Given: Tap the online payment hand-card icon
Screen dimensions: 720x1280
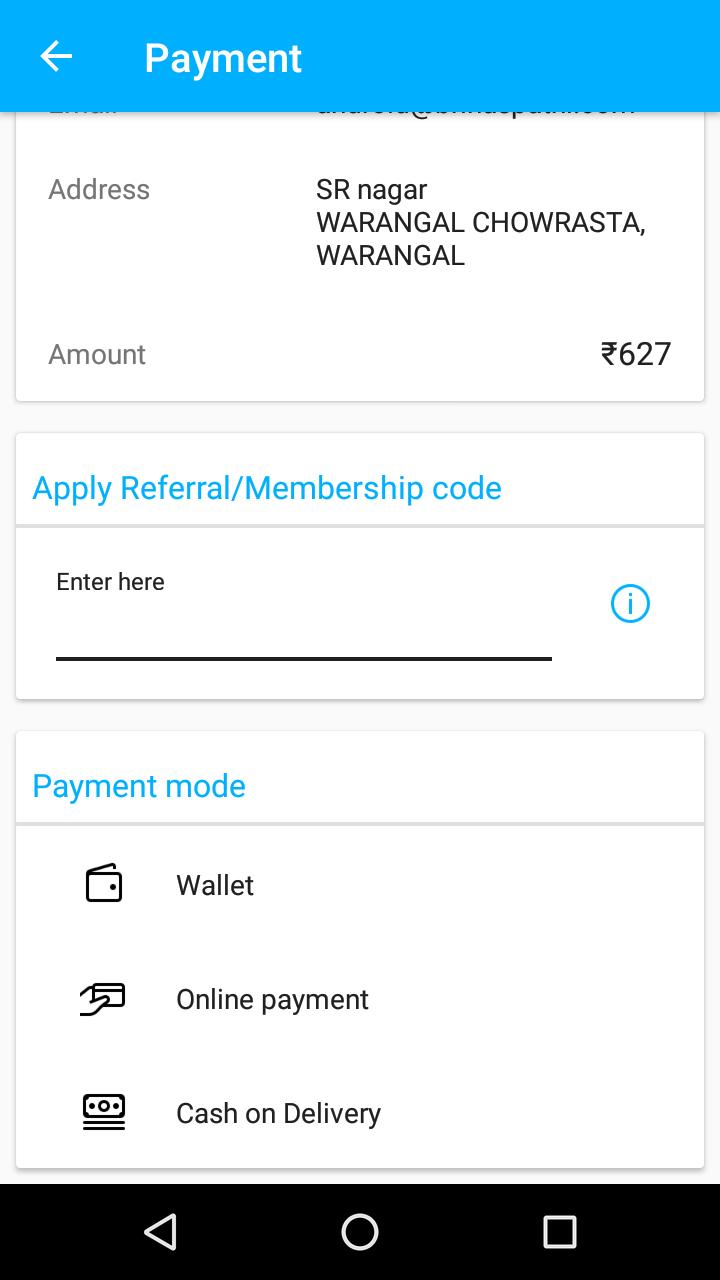Looking at the screenshot, I should pos(103,999).
